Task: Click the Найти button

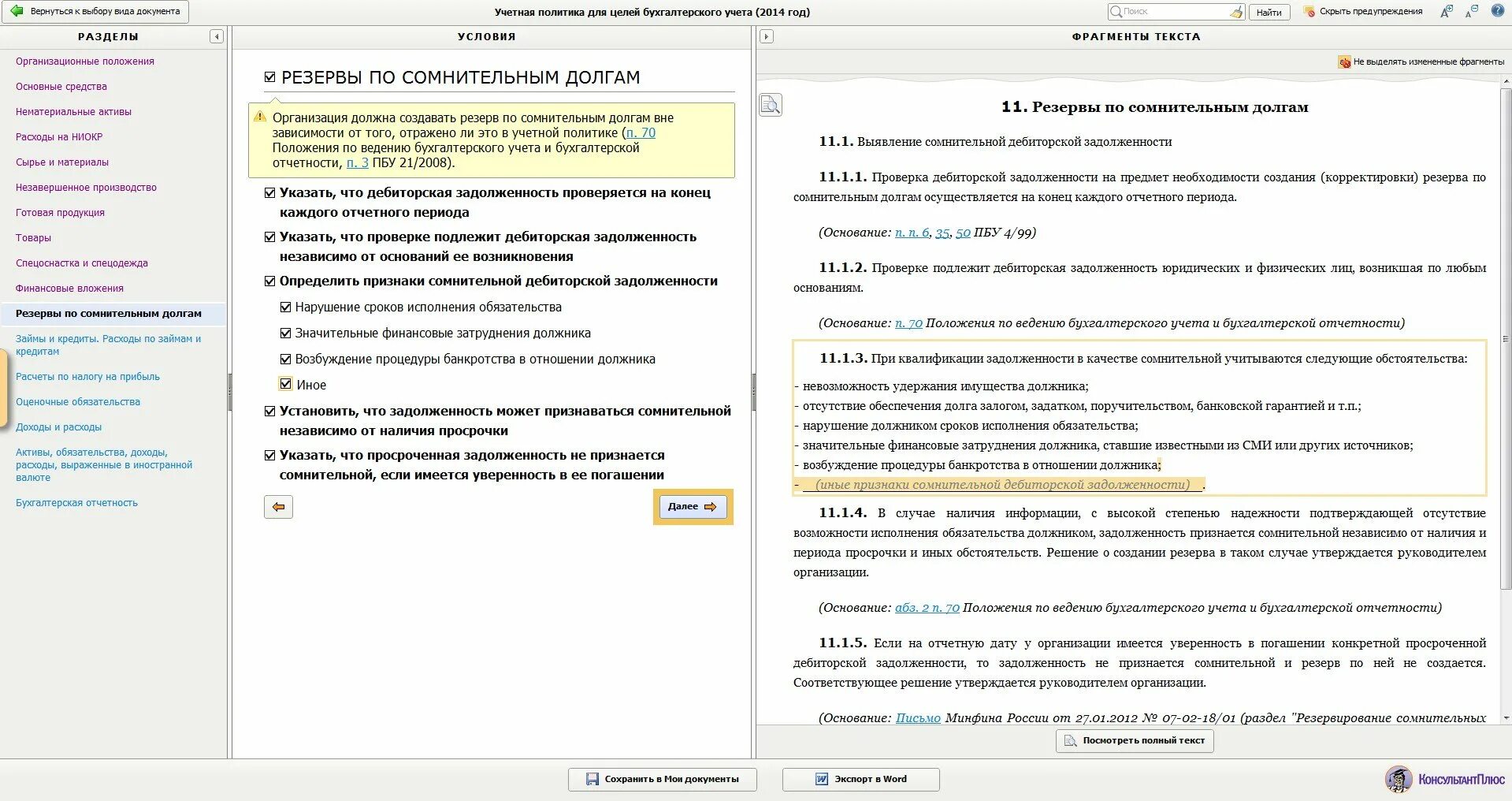Action: [x=1269, y=12]
